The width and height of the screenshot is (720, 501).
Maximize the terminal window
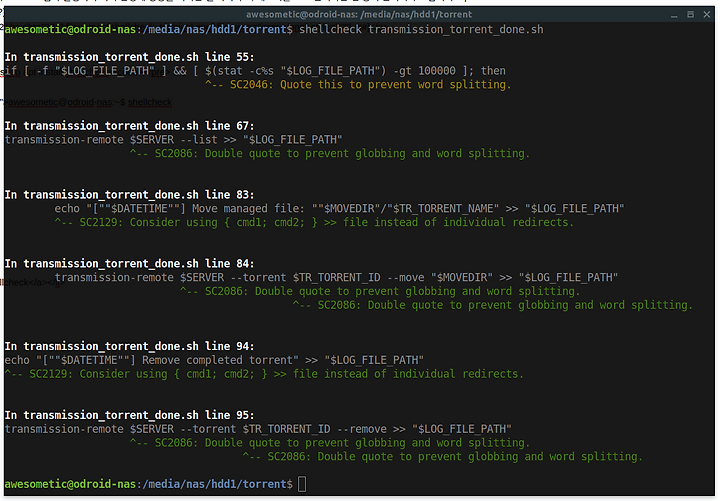tap(690, 15)
